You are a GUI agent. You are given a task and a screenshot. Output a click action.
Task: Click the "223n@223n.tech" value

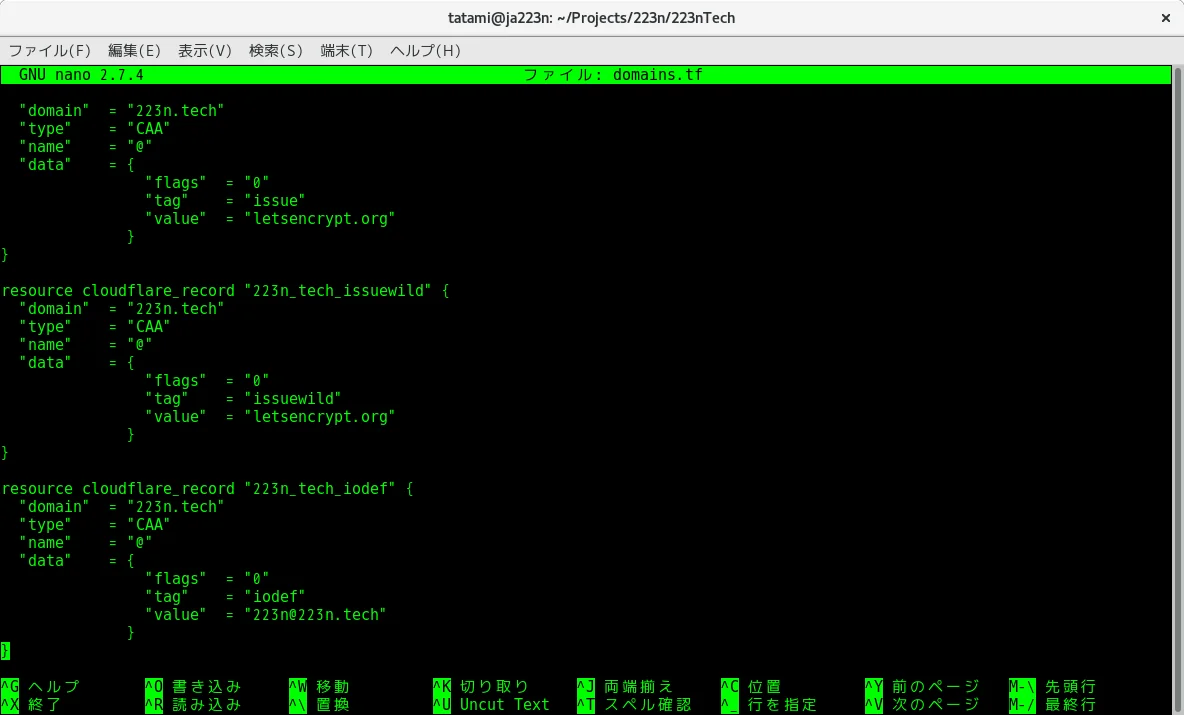[315, 615]
